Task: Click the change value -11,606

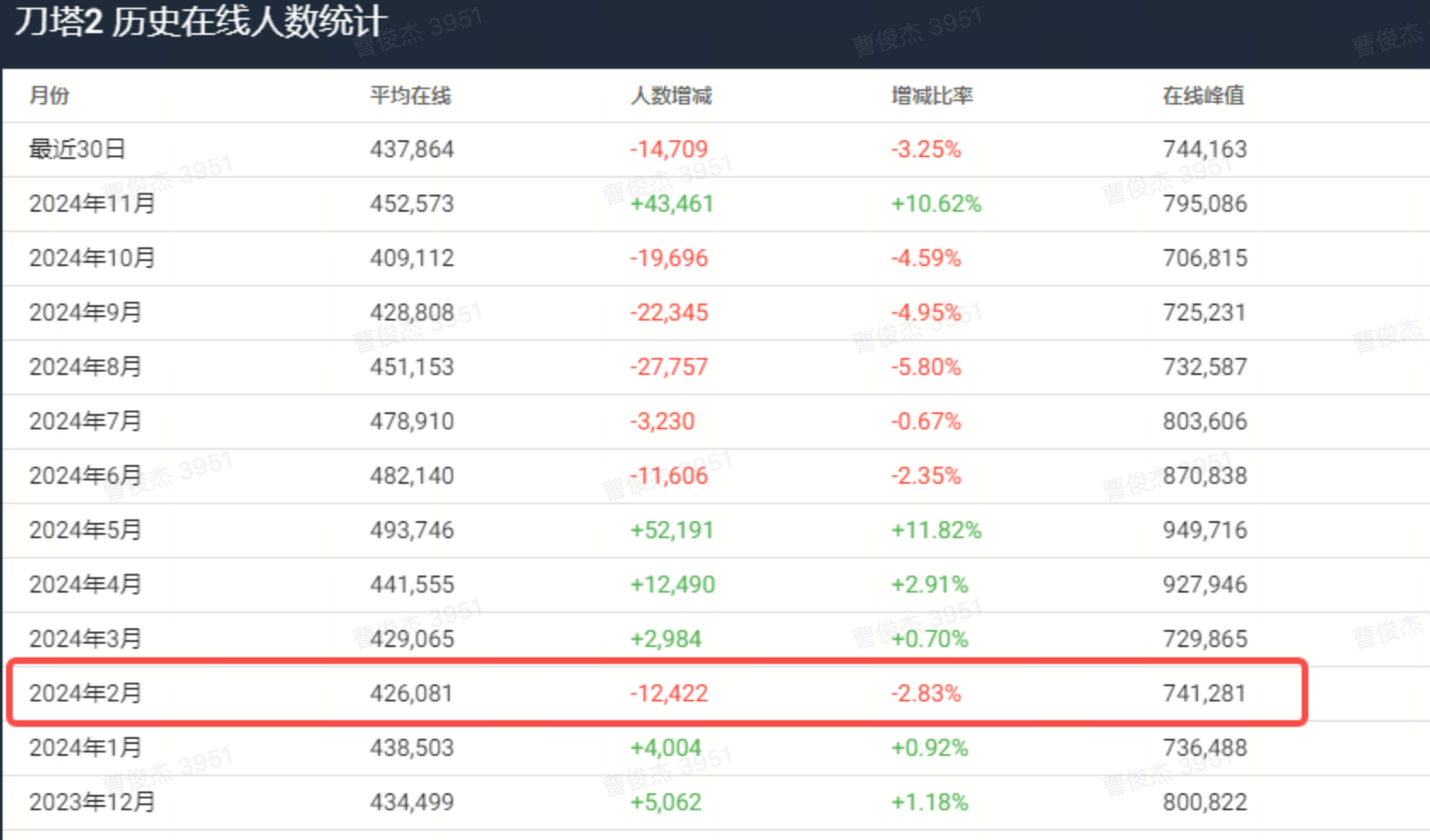Action: click(x=669, y=476)
